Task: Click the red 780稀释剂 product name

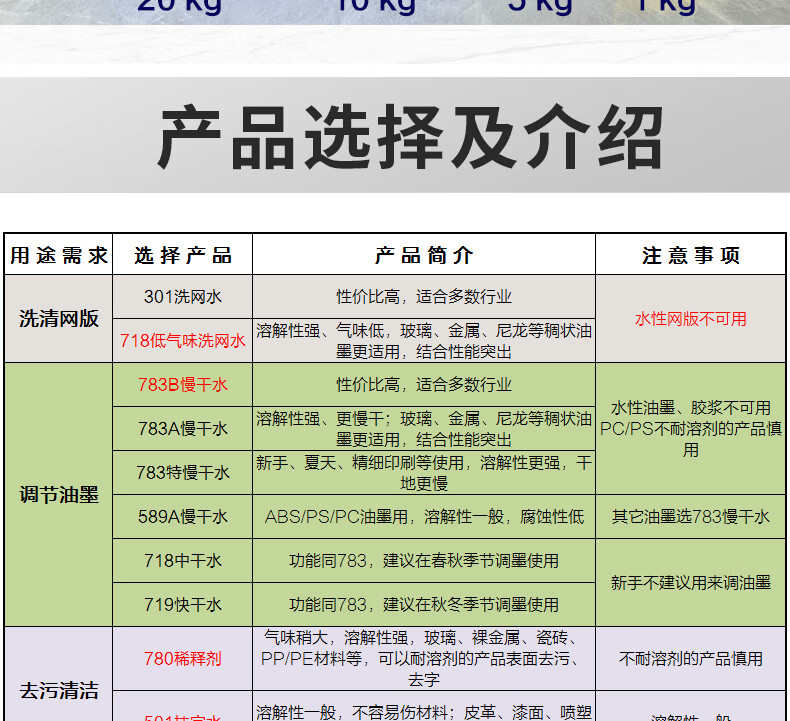Action: coord(182,659)
